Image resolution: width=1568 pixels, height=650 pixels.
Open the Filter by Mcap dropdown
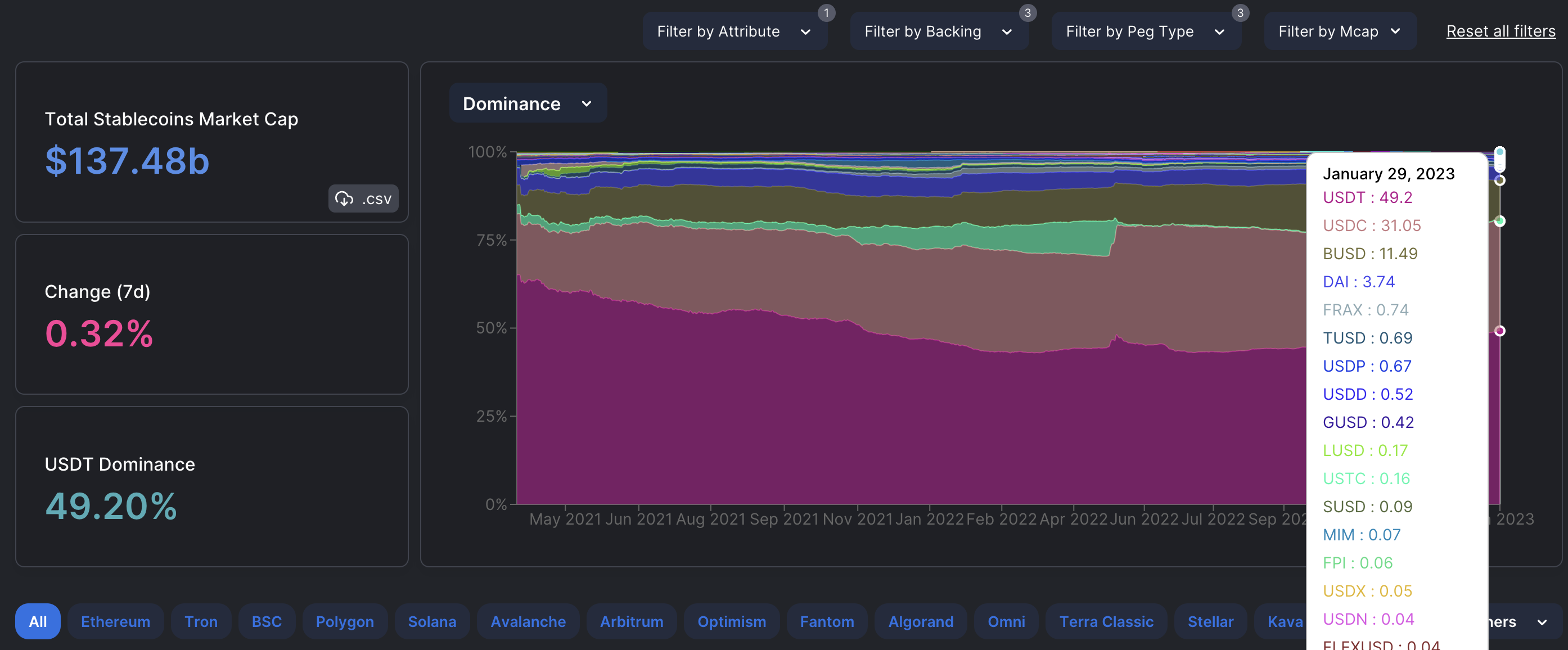pos(1340,31)
